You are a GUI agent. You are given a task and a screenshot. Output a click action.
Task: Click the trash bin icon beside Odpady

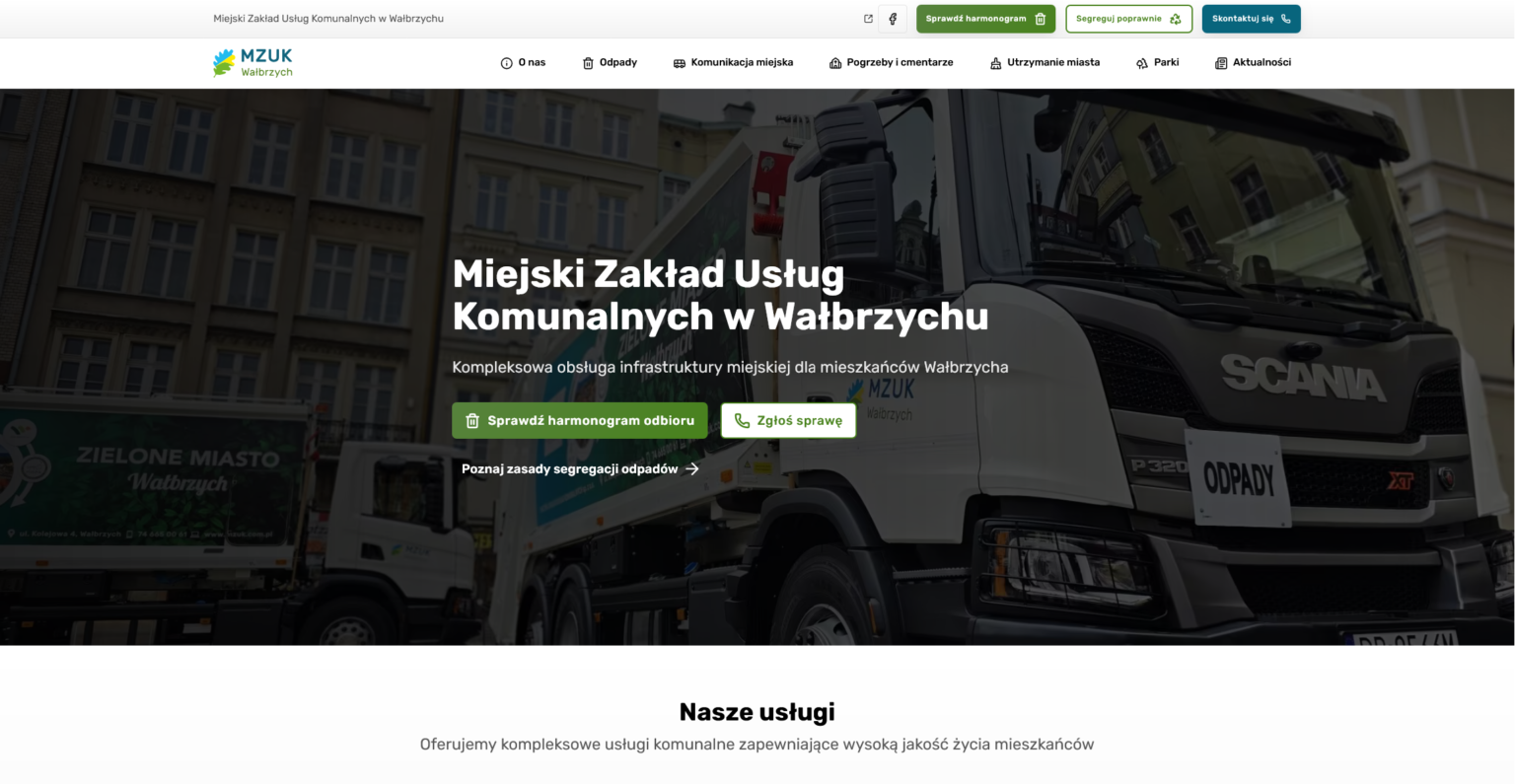click(x=588, y=63)
